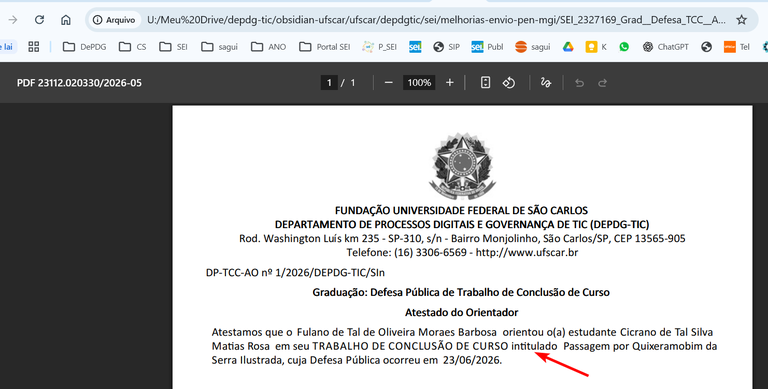Open the unlabeled blue sei! bookmark icon

click(x=415, y=47)
